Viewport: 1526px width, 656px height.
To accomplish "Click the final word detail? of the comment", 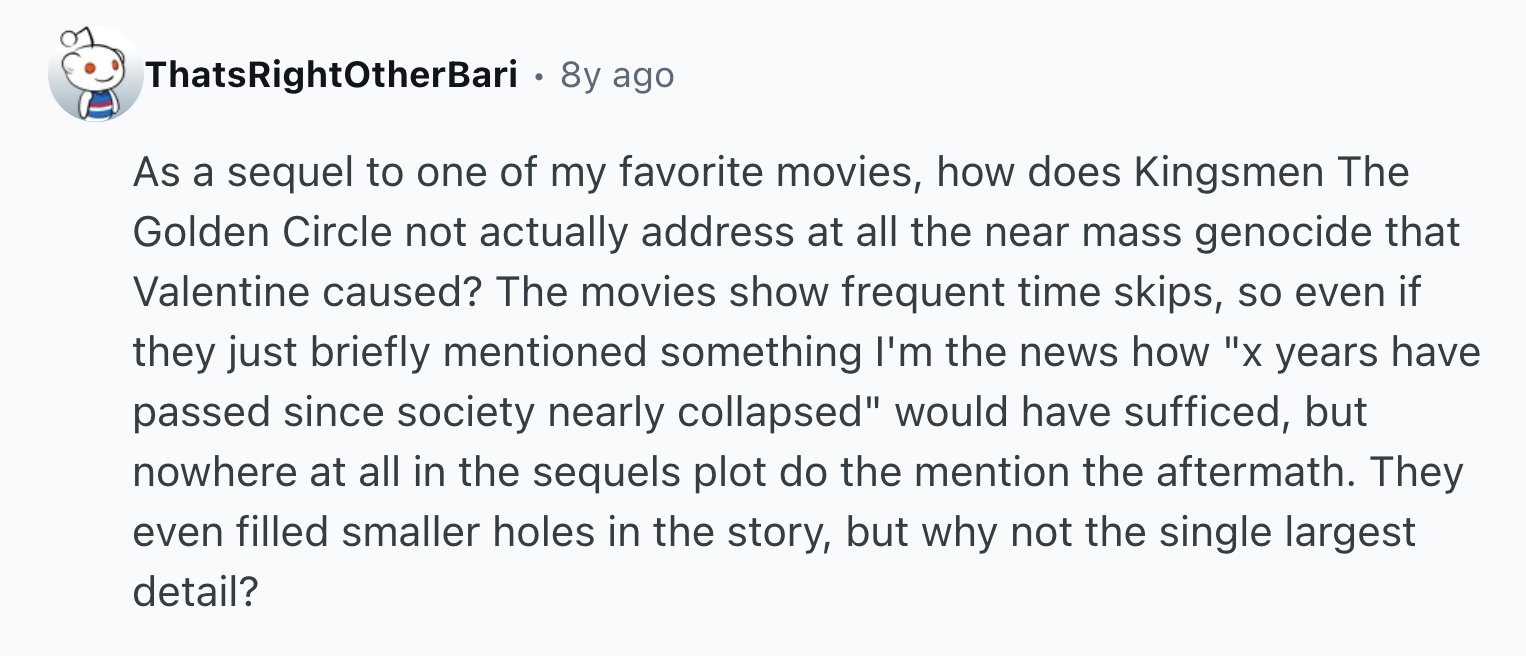I will 195,593.
